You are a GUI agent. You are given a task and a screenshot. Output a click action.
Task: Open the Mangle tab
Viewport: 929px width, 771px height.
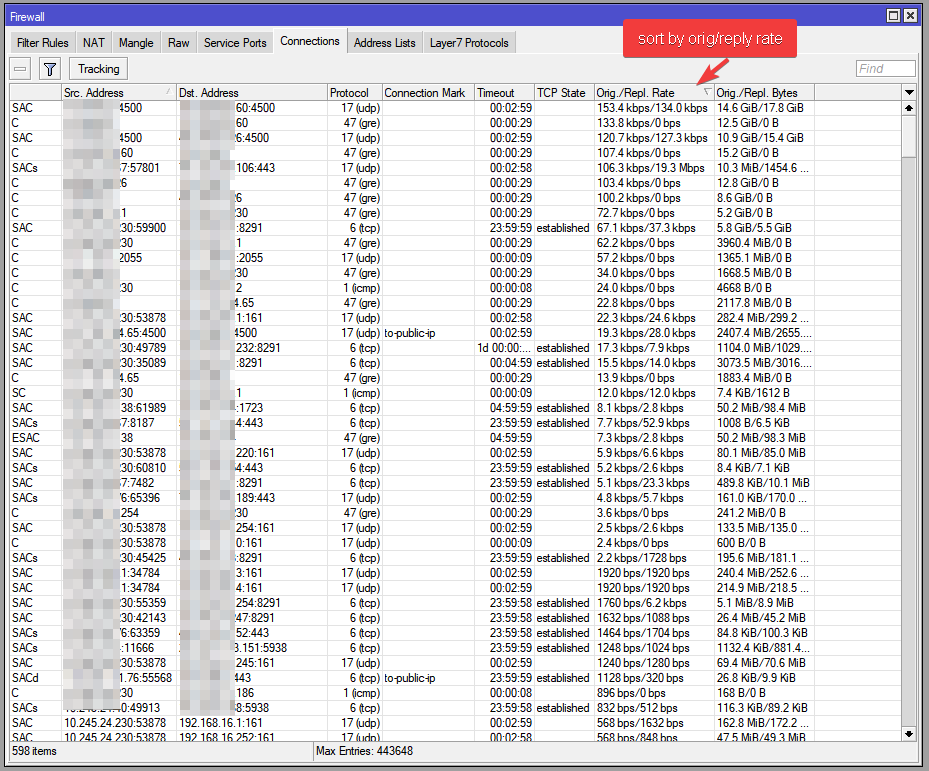coord(136,43)
